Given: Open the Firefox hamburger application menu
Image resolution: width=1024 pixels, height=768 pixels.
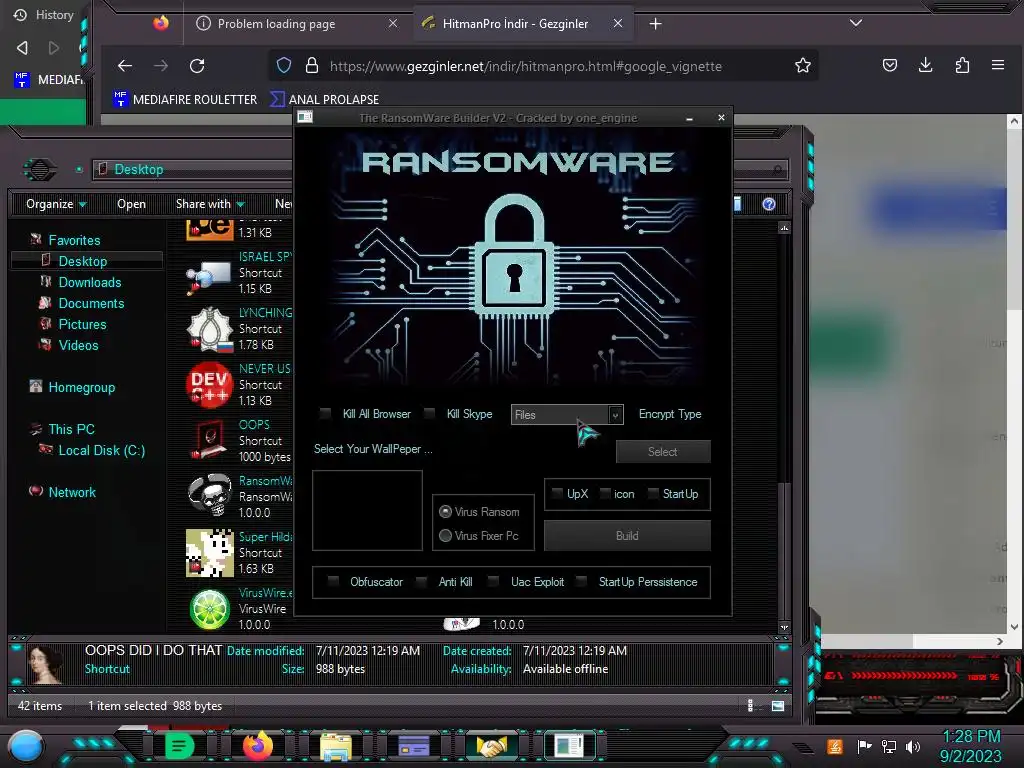Looking at the screenshot, I should pos(998,65).
